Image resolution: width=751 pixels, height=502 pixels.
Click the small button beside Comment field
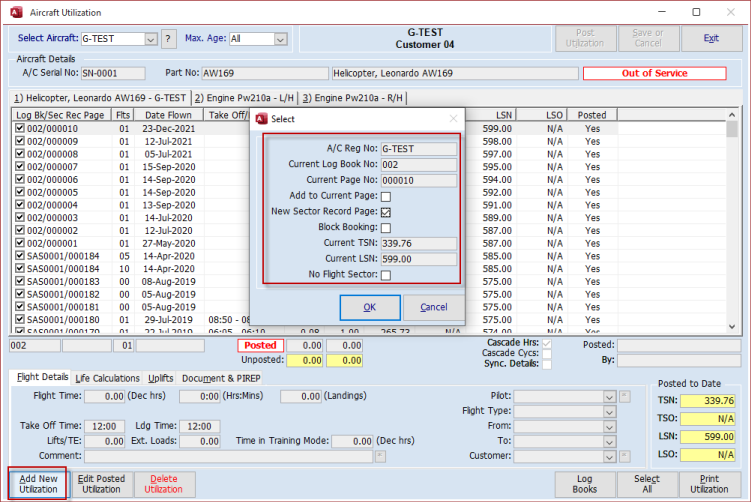point(382,455)
